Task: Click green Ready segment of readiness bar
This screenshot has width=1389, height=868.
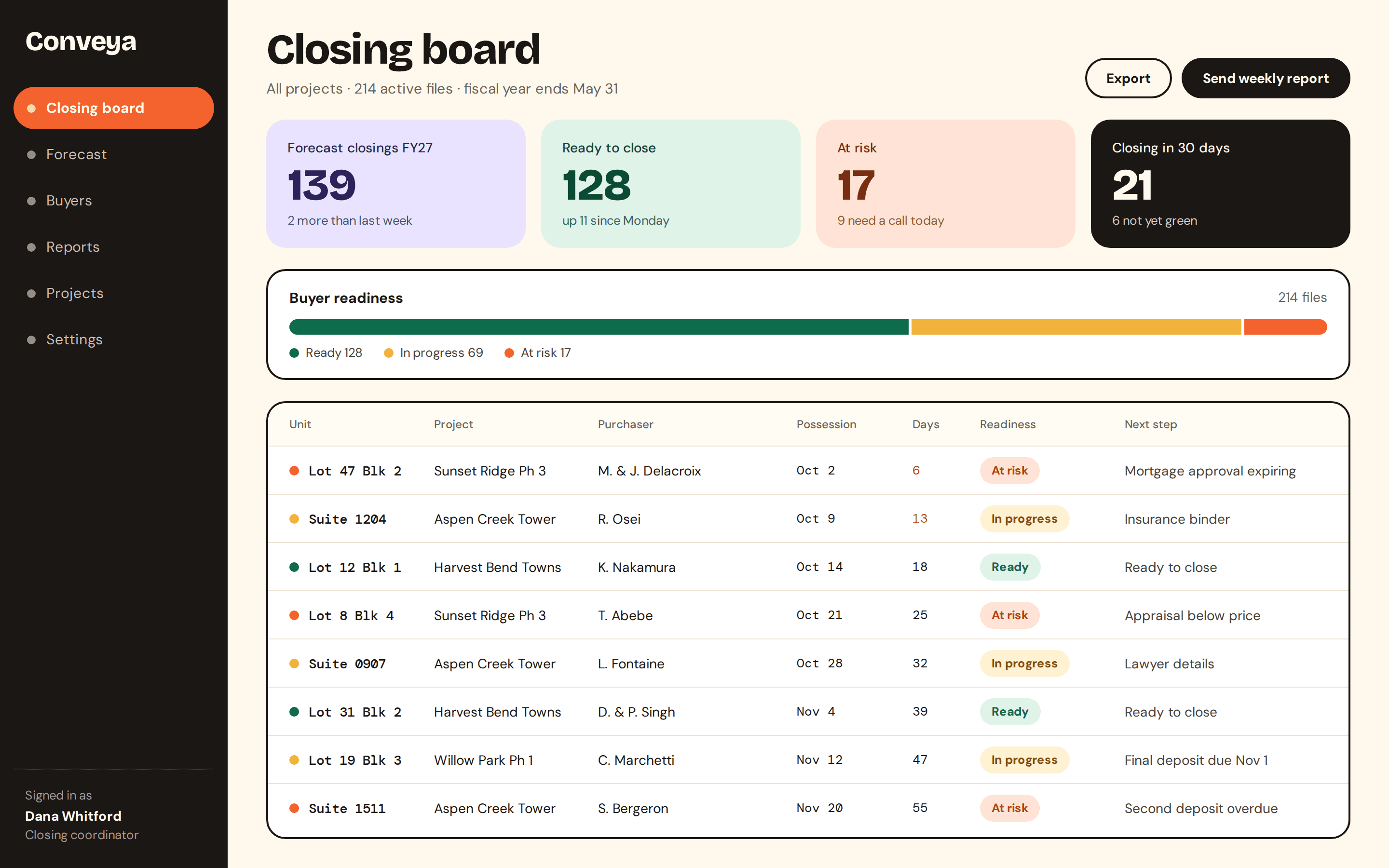Action: tap(599, 326)
